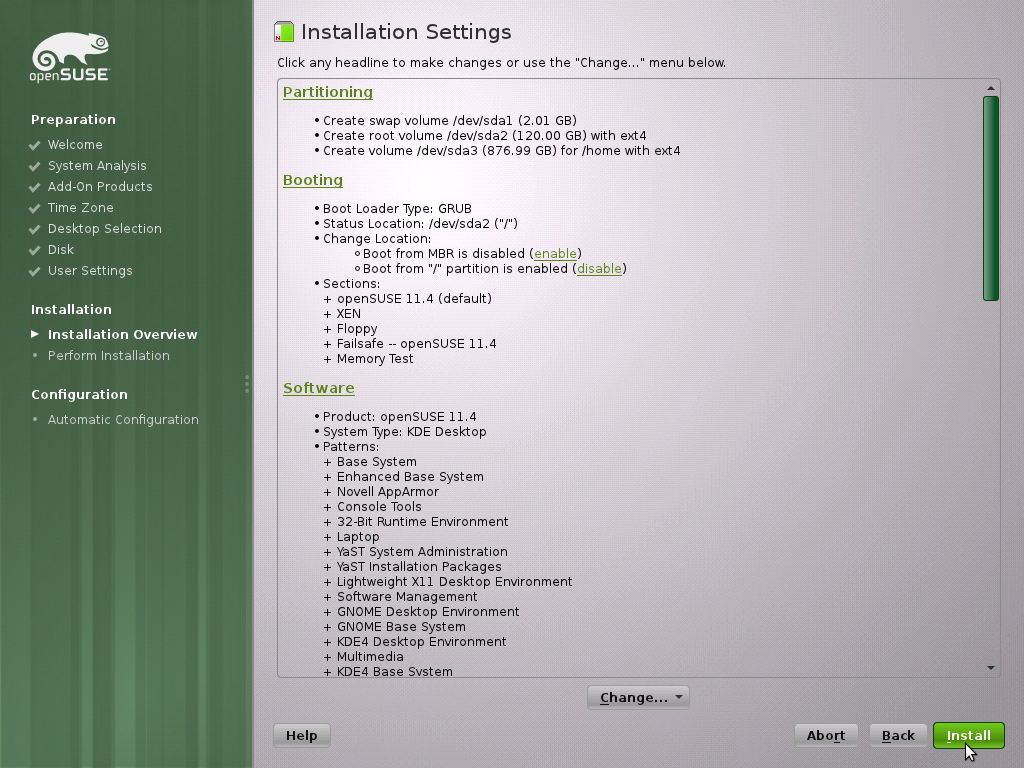This screenshot has height=768, width=1024.
Task: Click 'Failsafe -- openSUSE 11.4' entry
Action: (x=416, y=344)
